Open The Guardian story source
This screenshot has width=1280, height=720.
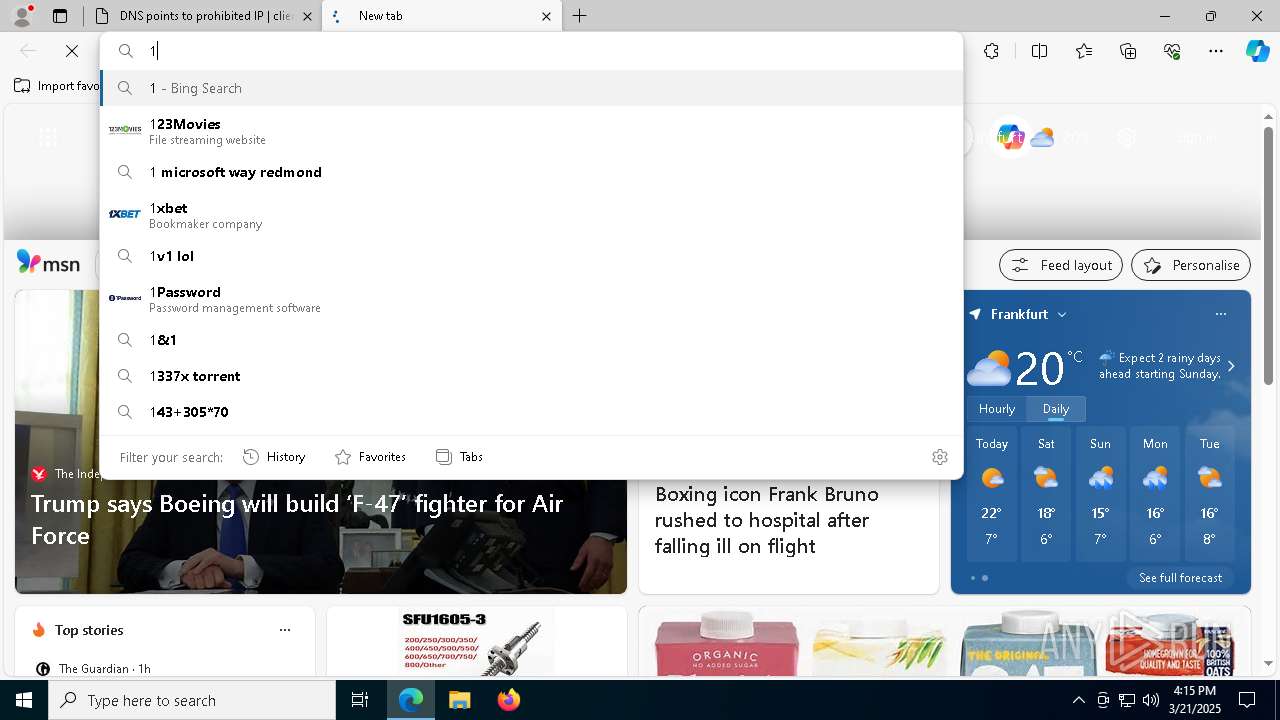[x=94, y=669]
